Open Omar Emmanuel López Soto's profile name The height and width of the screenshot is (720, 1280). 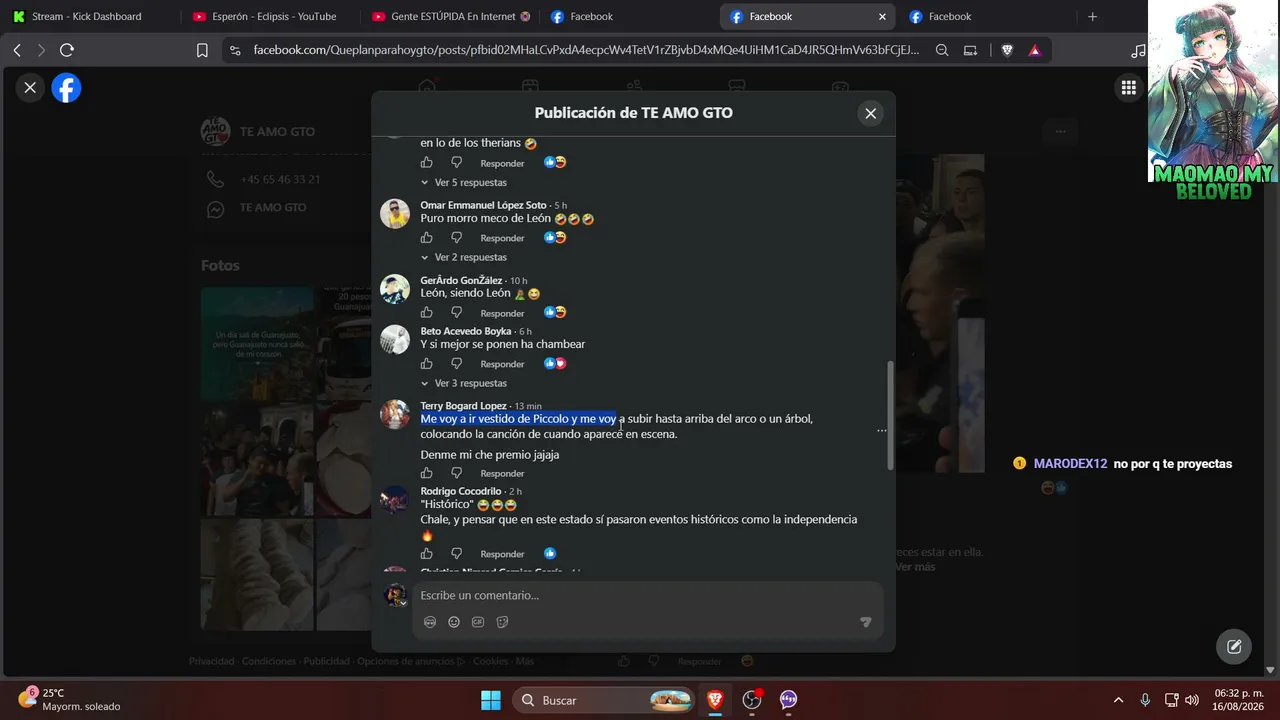pos(483,205)
